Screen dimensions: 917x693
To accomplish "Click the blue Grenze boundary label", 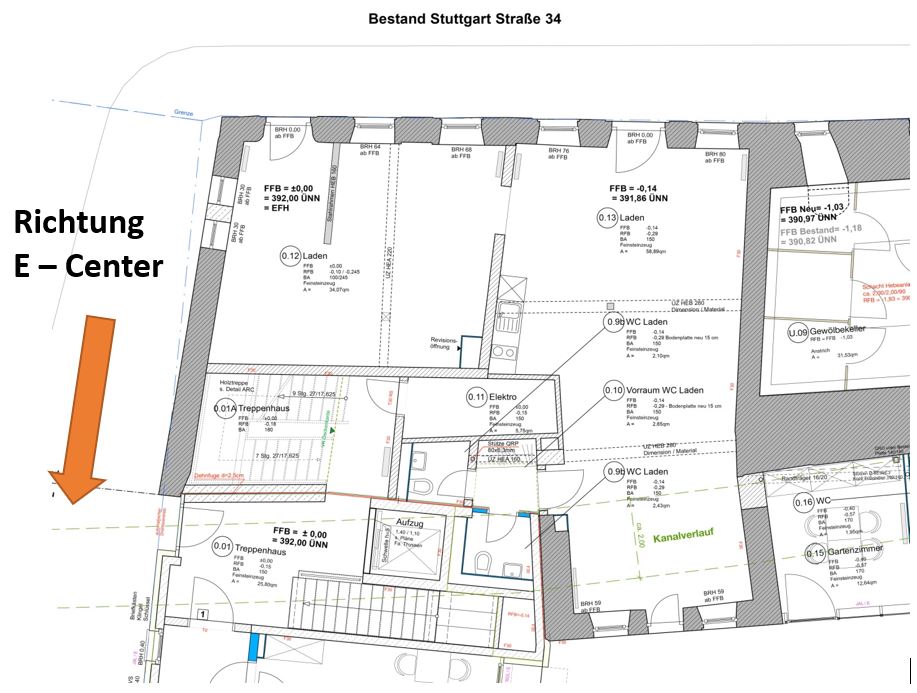I will point(182,113).
